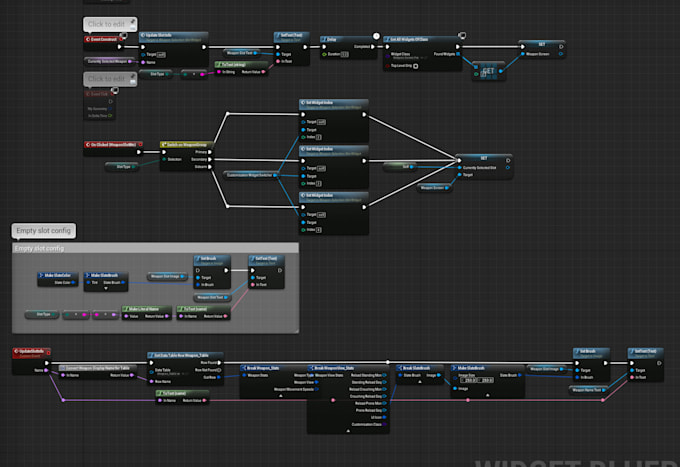Select the Weapon Slot Image variable in comment box
Viewport: 680px width, 467px height.
click(167, 276)
